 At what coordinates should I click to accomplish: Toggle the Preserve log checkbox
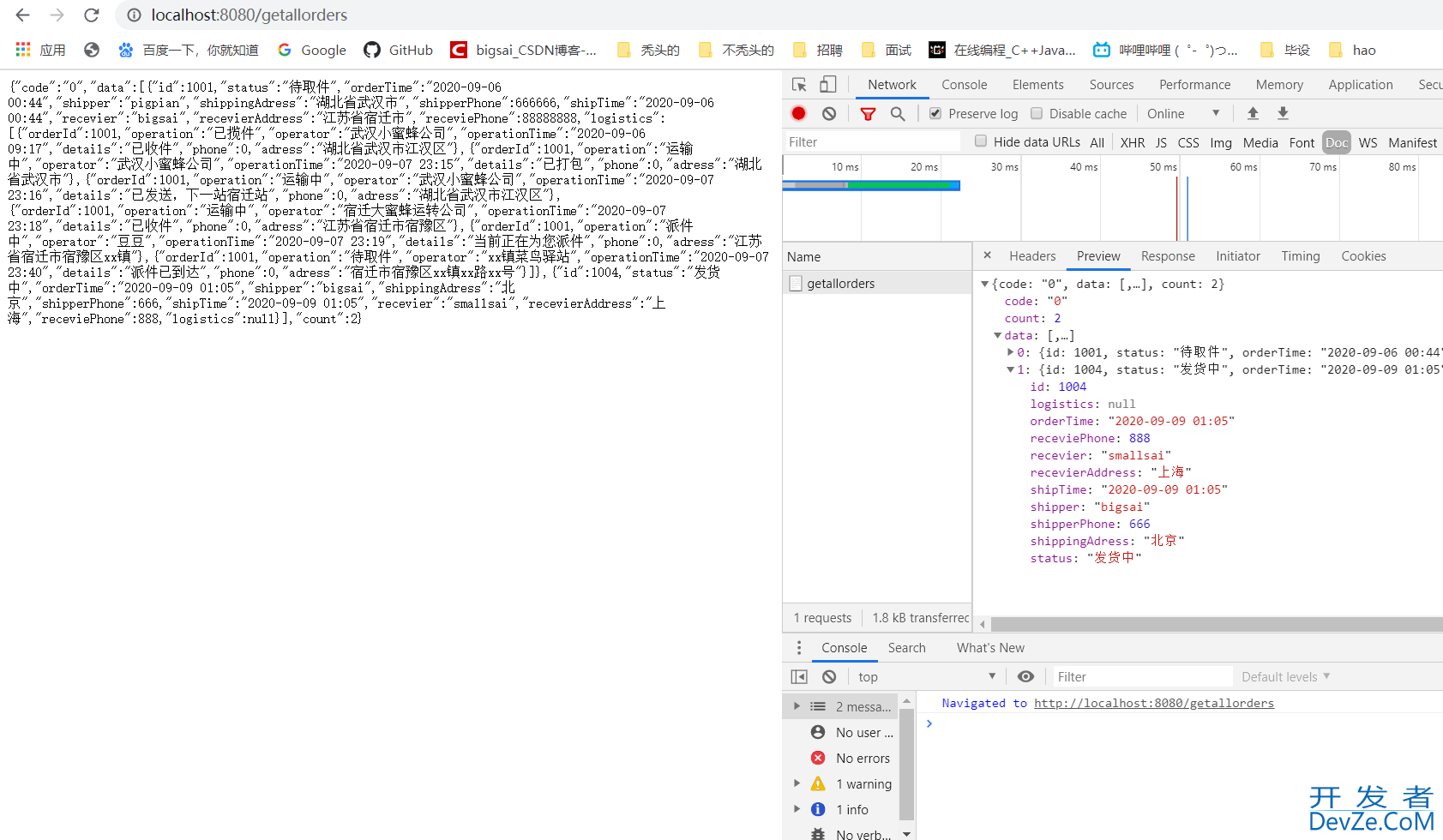(x=935, y=113)
